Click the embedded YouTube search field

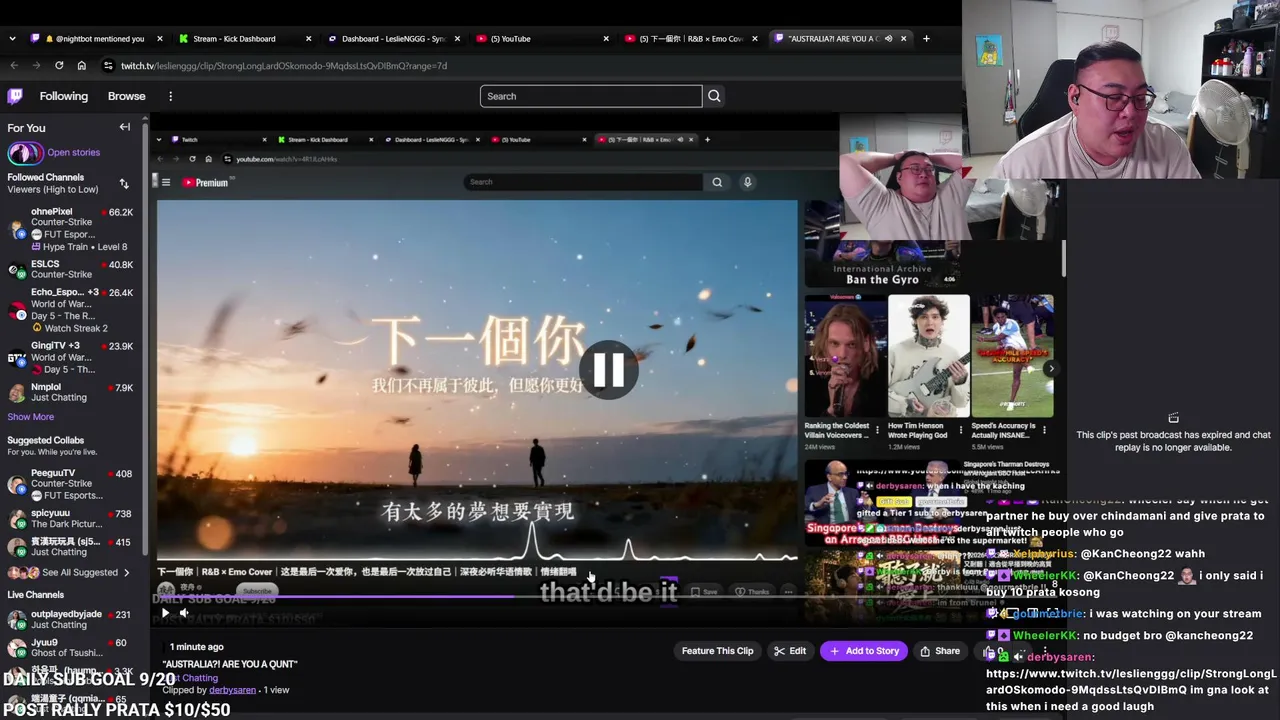584,182
